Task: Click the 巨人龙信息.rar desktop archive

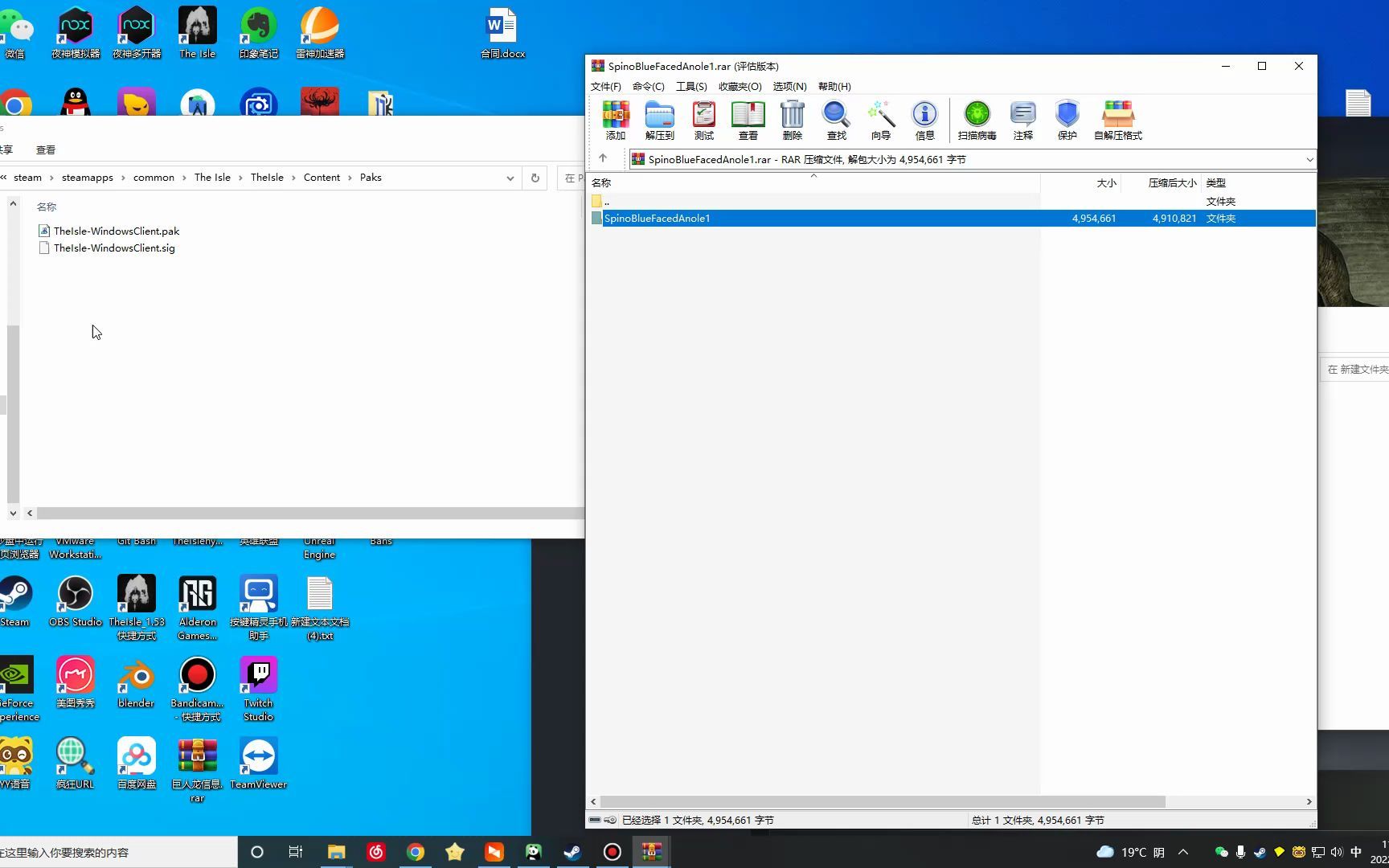Action: tap(197, 770)
